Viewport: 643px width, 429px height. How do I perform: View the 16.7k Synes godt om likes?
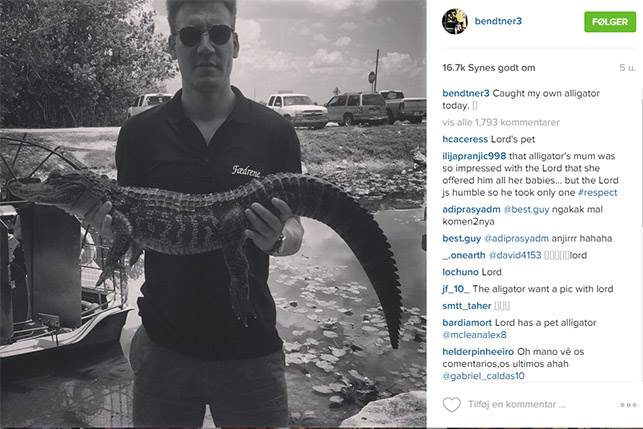tap(488, 68)
